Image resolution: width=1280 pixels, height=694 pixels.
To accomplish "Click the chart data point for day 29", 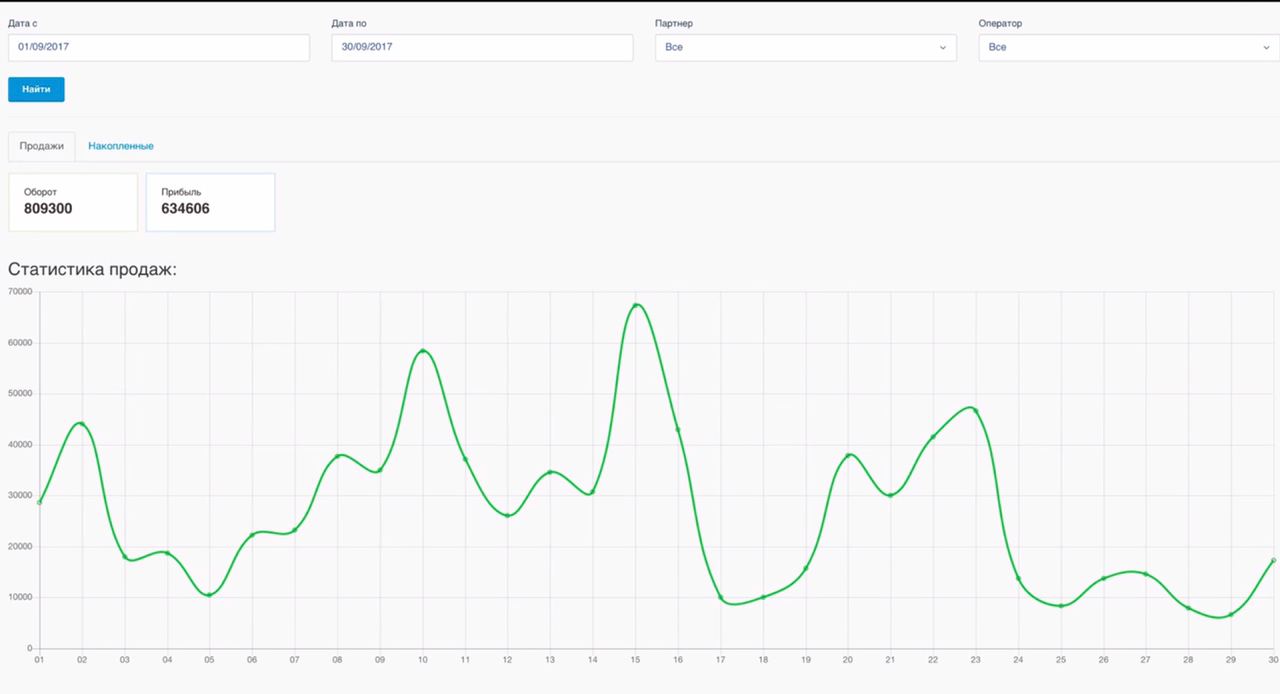I will [1231, 614].
